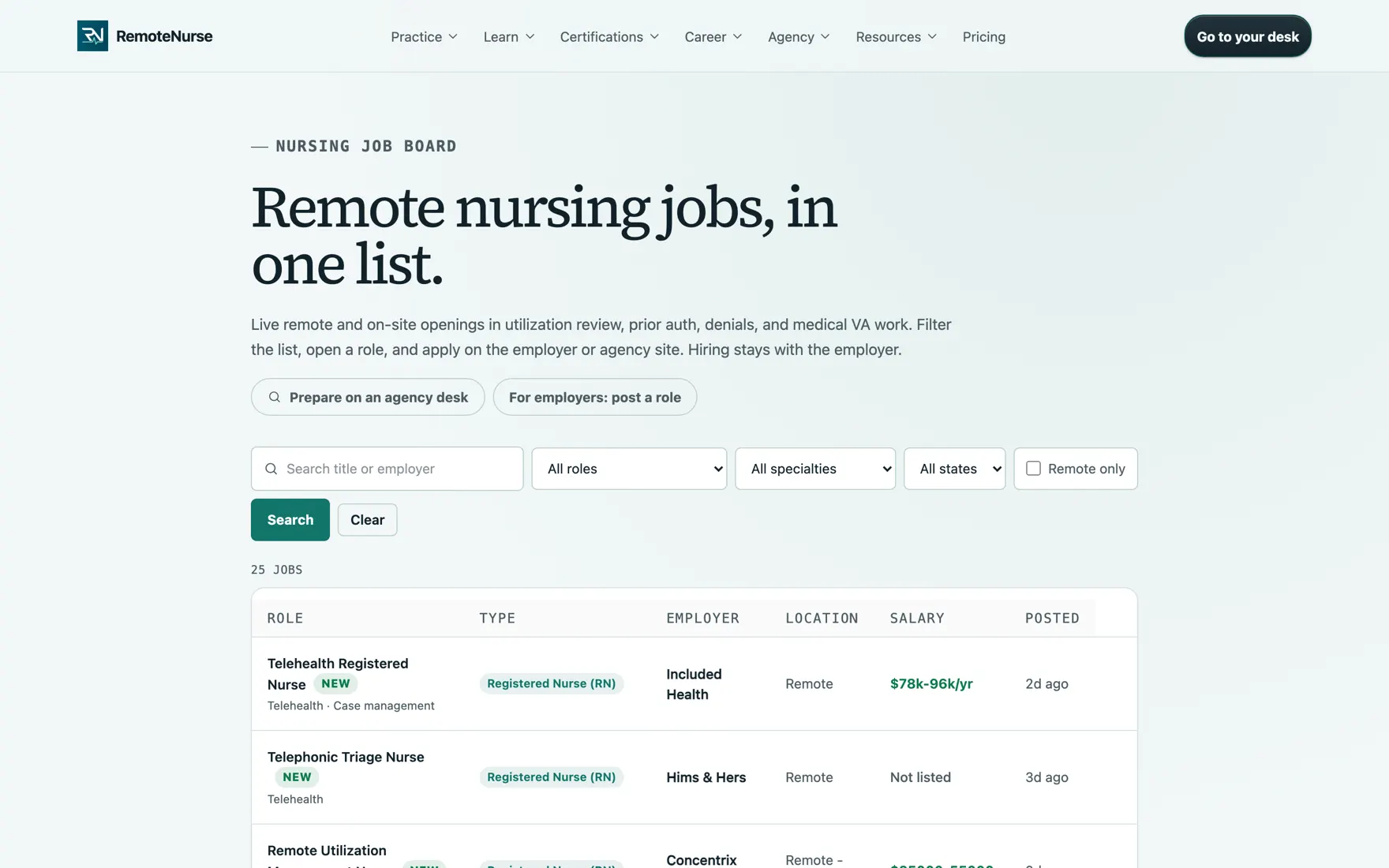Click Telehealth · Case management subtitle

click(x=350, y=705)
